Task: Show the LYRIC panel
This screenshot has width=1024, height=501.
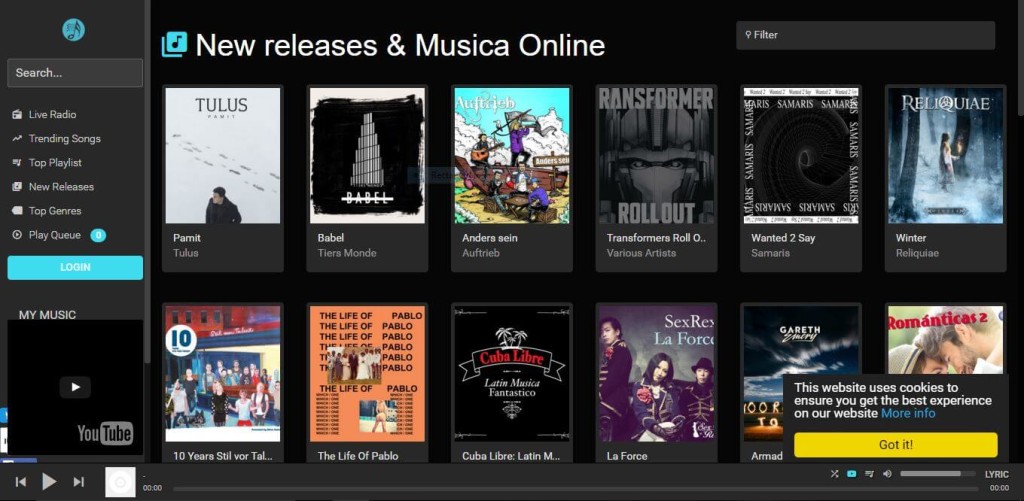Action: 997,474
